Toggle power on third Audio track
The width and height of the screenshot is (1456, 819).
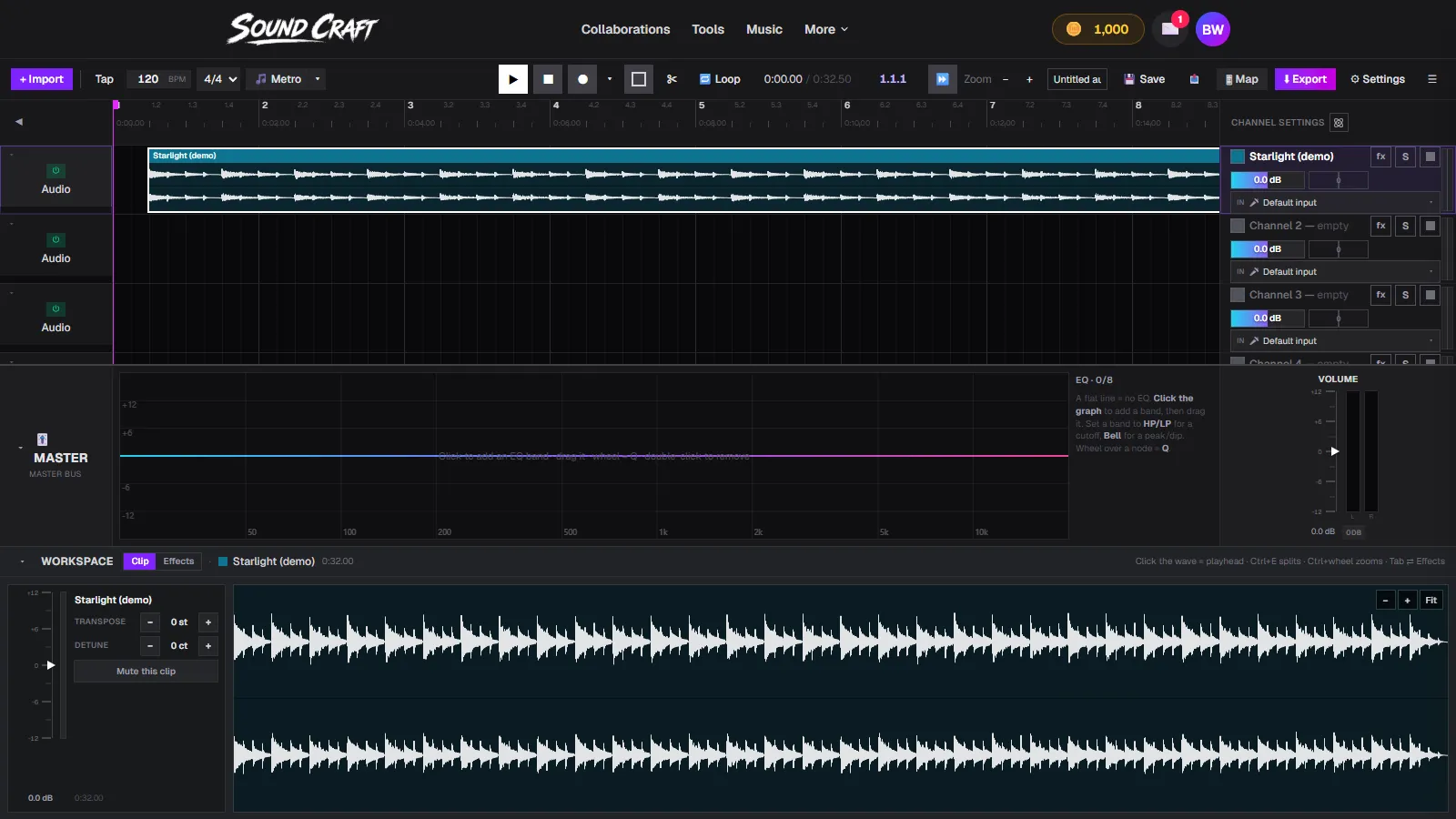pos(56,308)
